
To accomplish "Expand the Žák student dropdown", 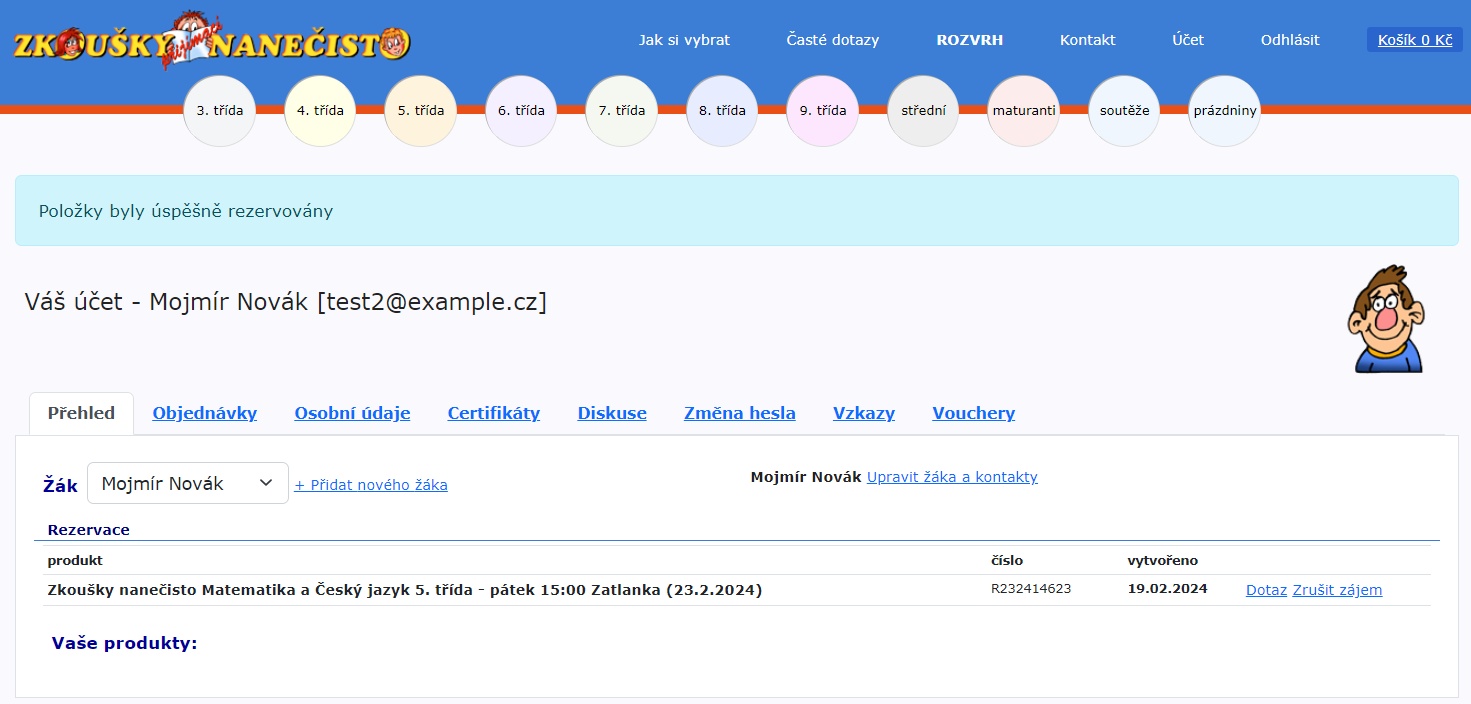I will coord(188,483).
